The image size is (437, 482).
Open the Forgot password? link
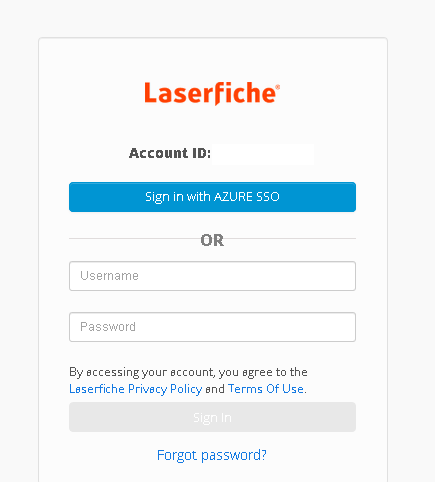coord(212,455)
